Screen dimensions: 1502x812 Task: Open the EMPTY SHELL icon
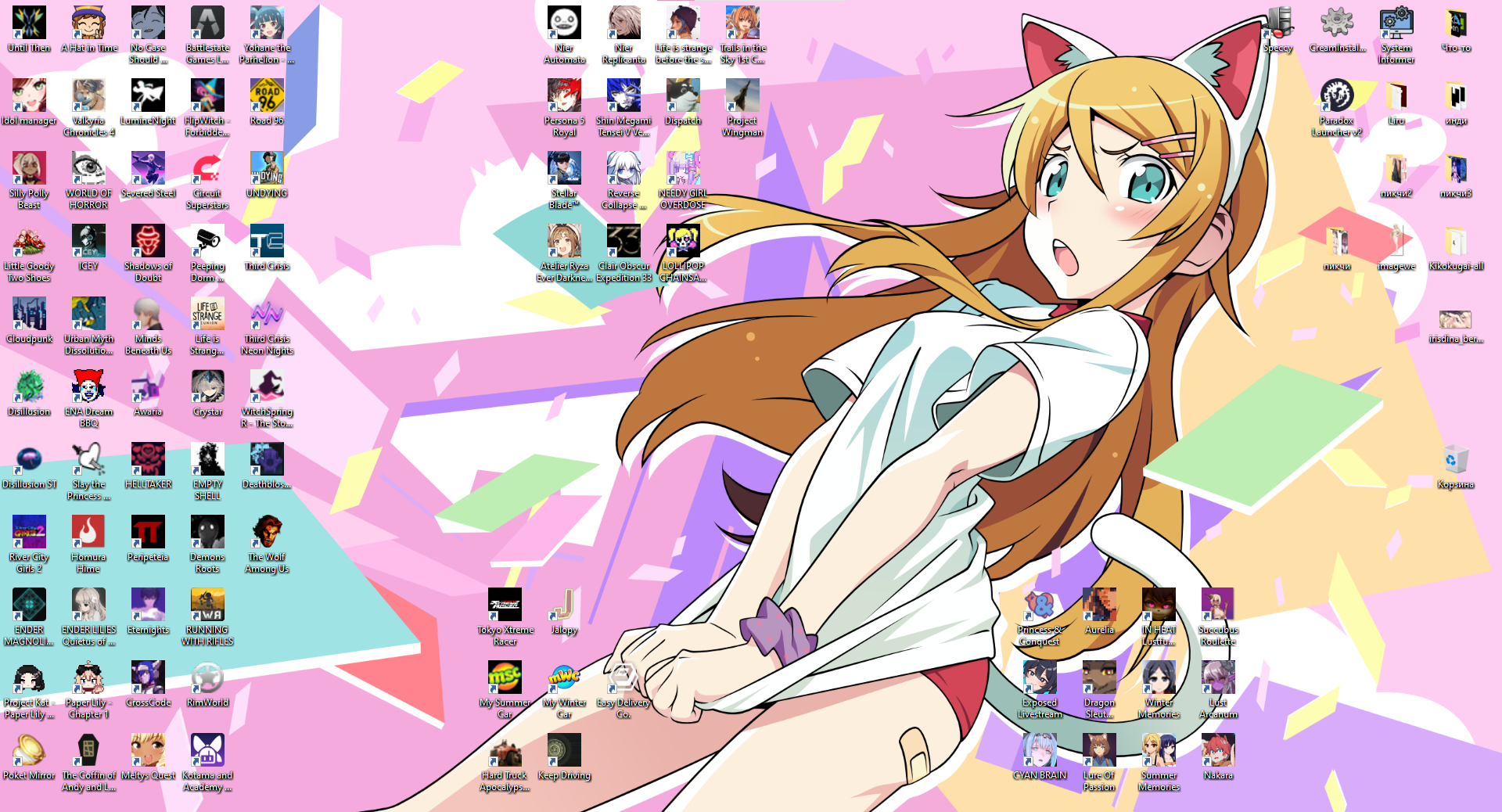coord(207,472)
